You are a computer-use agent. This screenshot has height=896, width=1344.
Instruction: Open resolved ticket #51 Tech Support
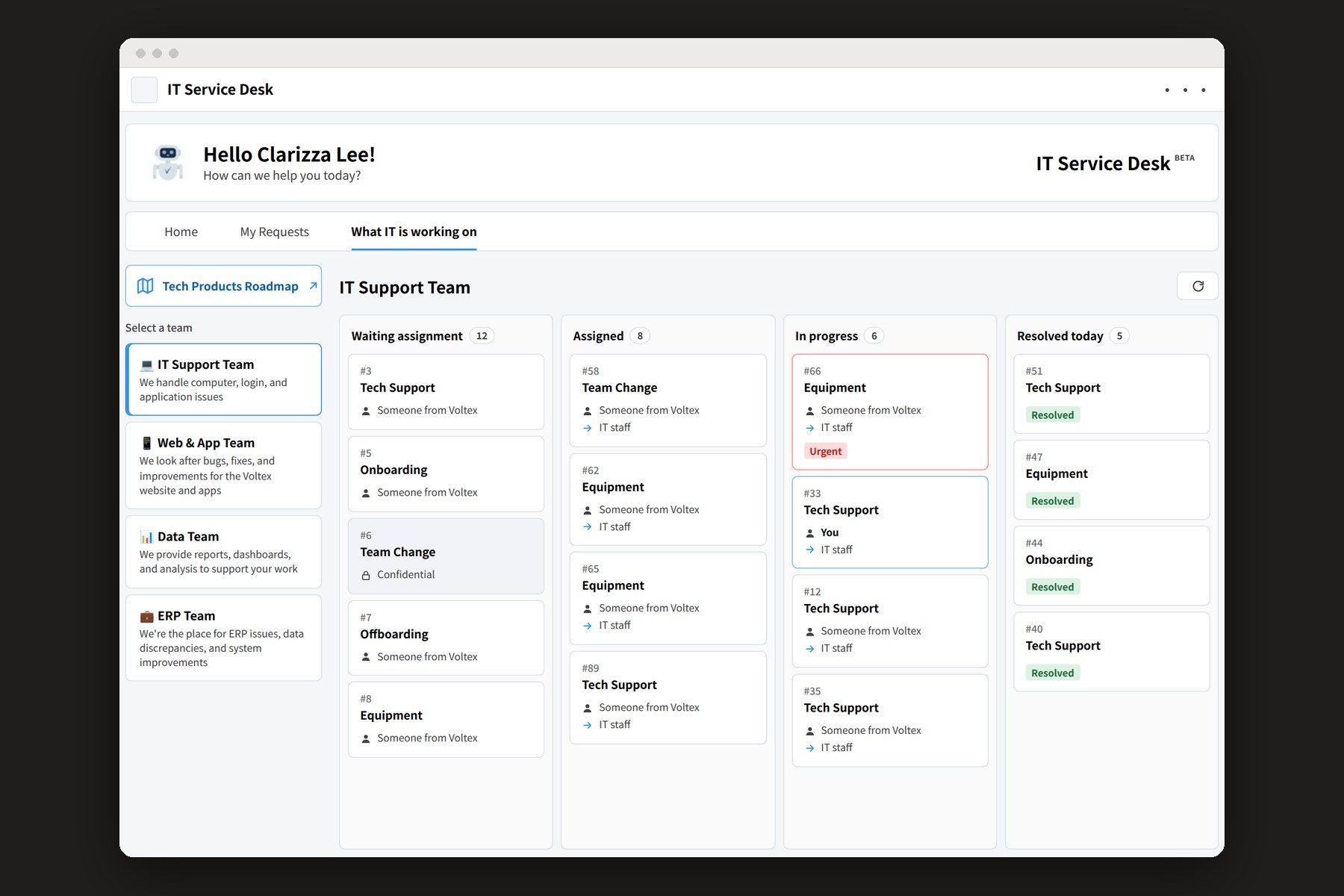coord(1112,394)
